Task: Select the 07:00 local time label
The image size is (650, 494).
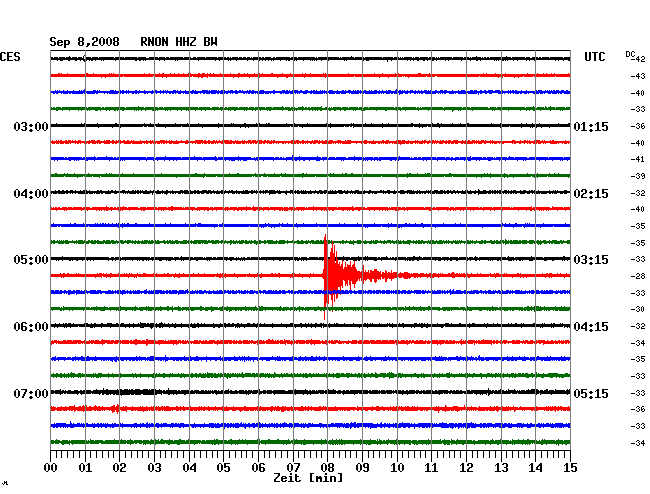Action: 31,393
